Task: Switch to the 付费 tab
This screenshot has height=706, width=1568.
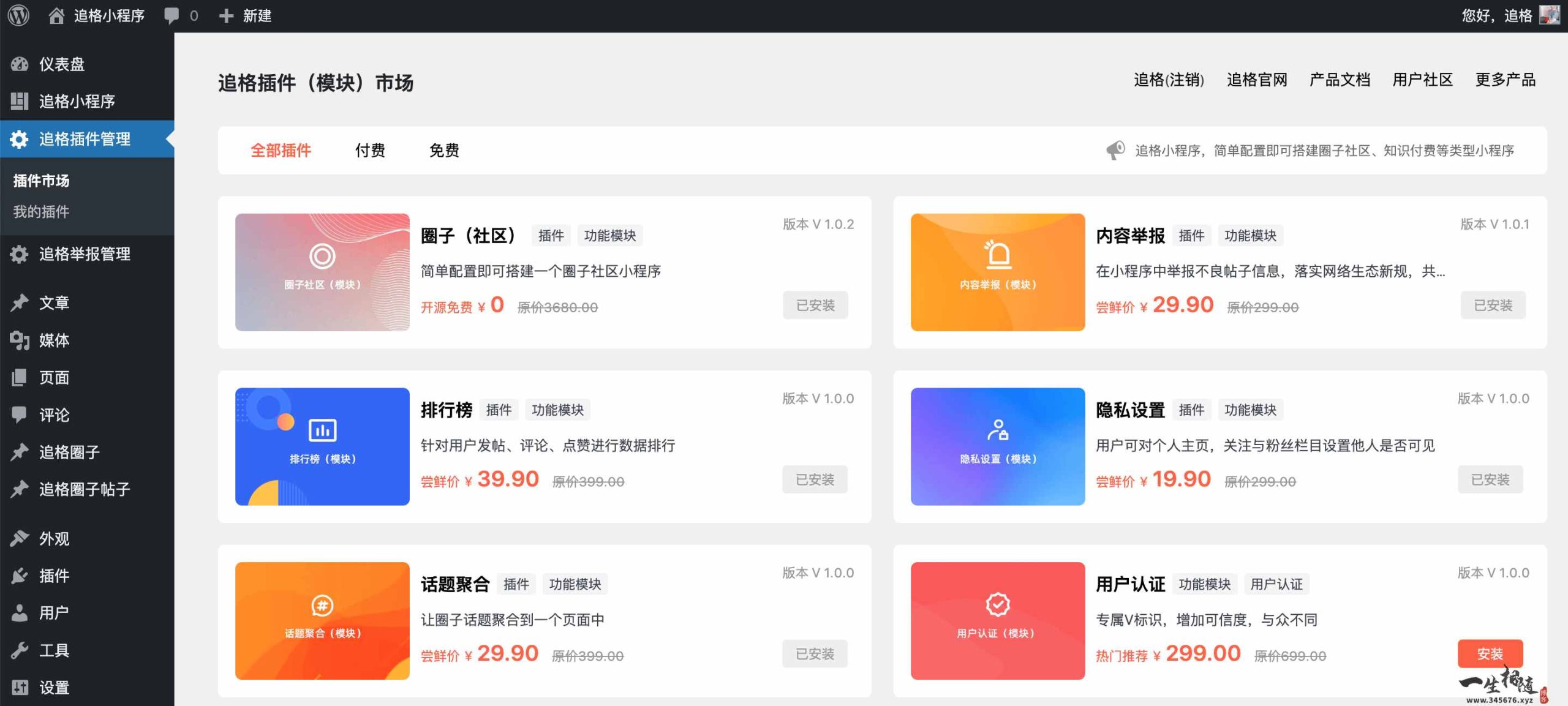Action: (371, 150)
